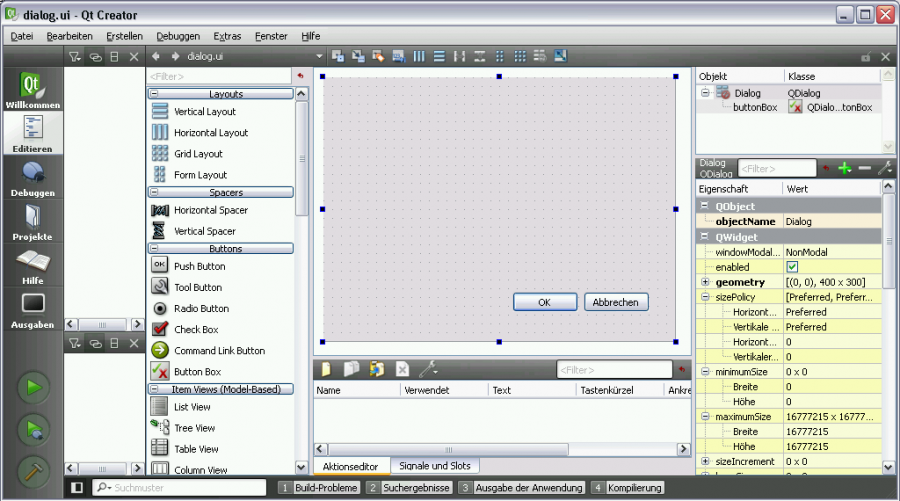Select Push Button widget in widget box
The width and height of the screenshot is (900, 501).
pyautogui.click(x=199, y=266)
